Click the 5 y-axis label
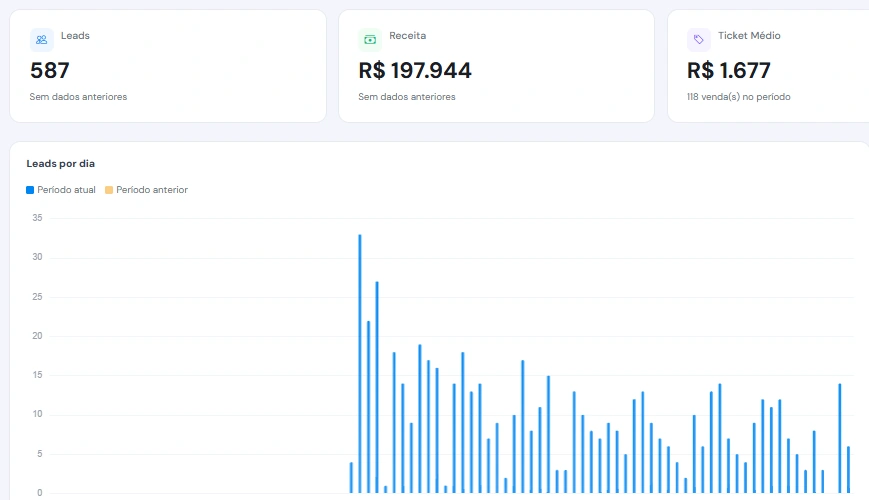869x500 pixels. pyautogui.click(x=39, y=454)
